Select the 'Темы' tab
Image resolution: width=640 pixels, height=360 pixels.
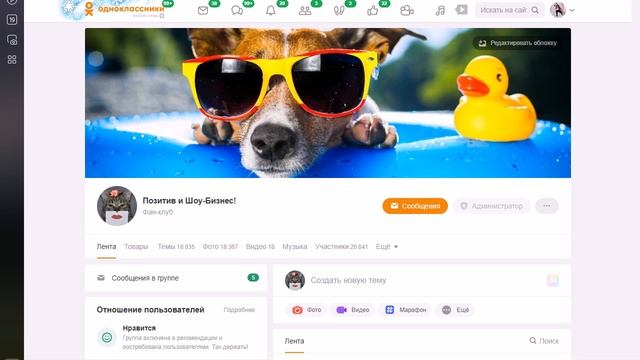click(176, 247)
